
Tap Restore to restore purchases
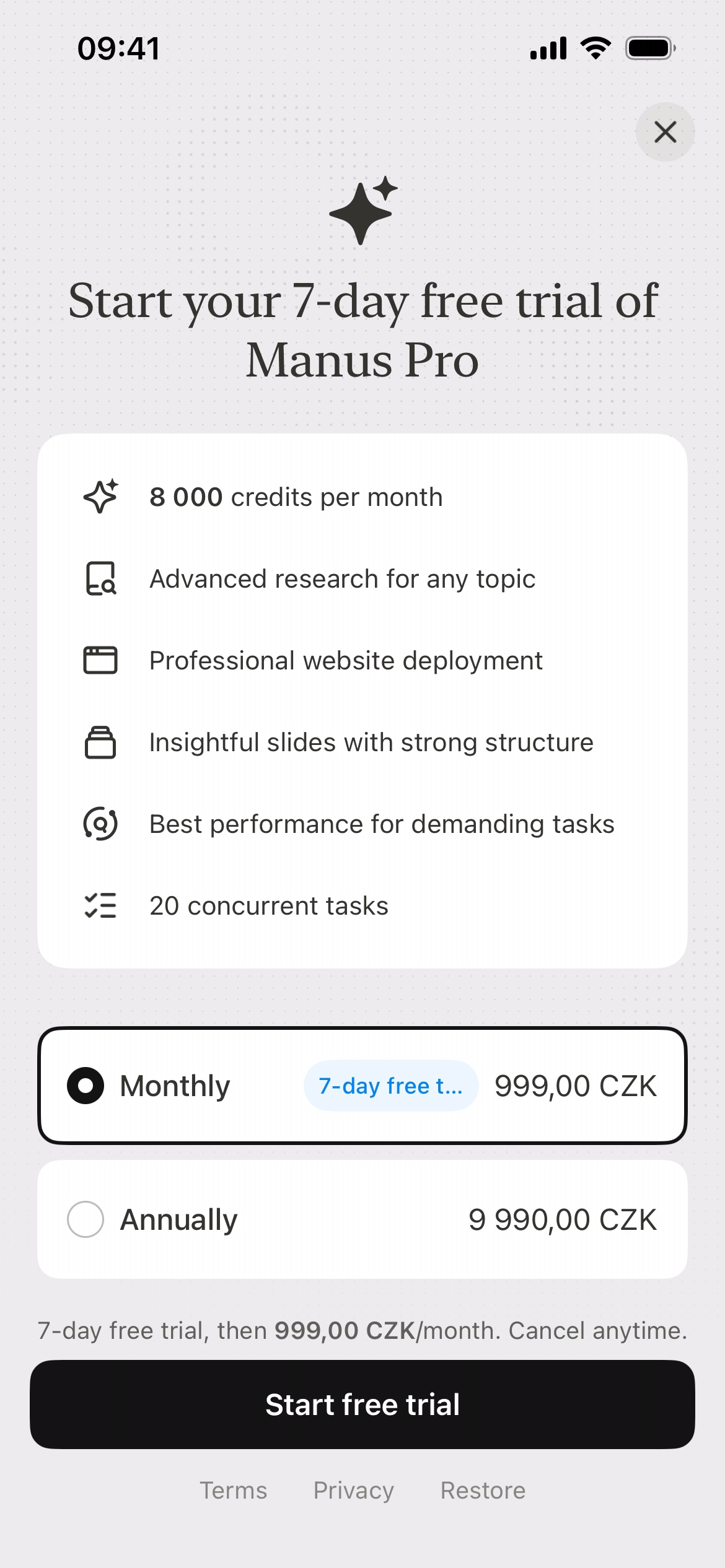(x=483, y=1491)
